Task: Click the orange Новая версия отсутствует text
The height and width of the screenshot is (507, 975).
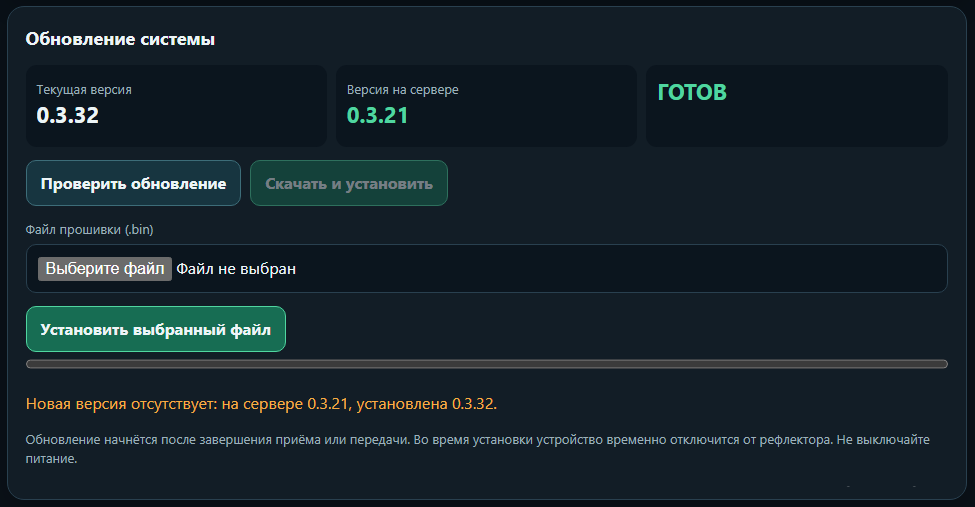Action: point(121,404)
